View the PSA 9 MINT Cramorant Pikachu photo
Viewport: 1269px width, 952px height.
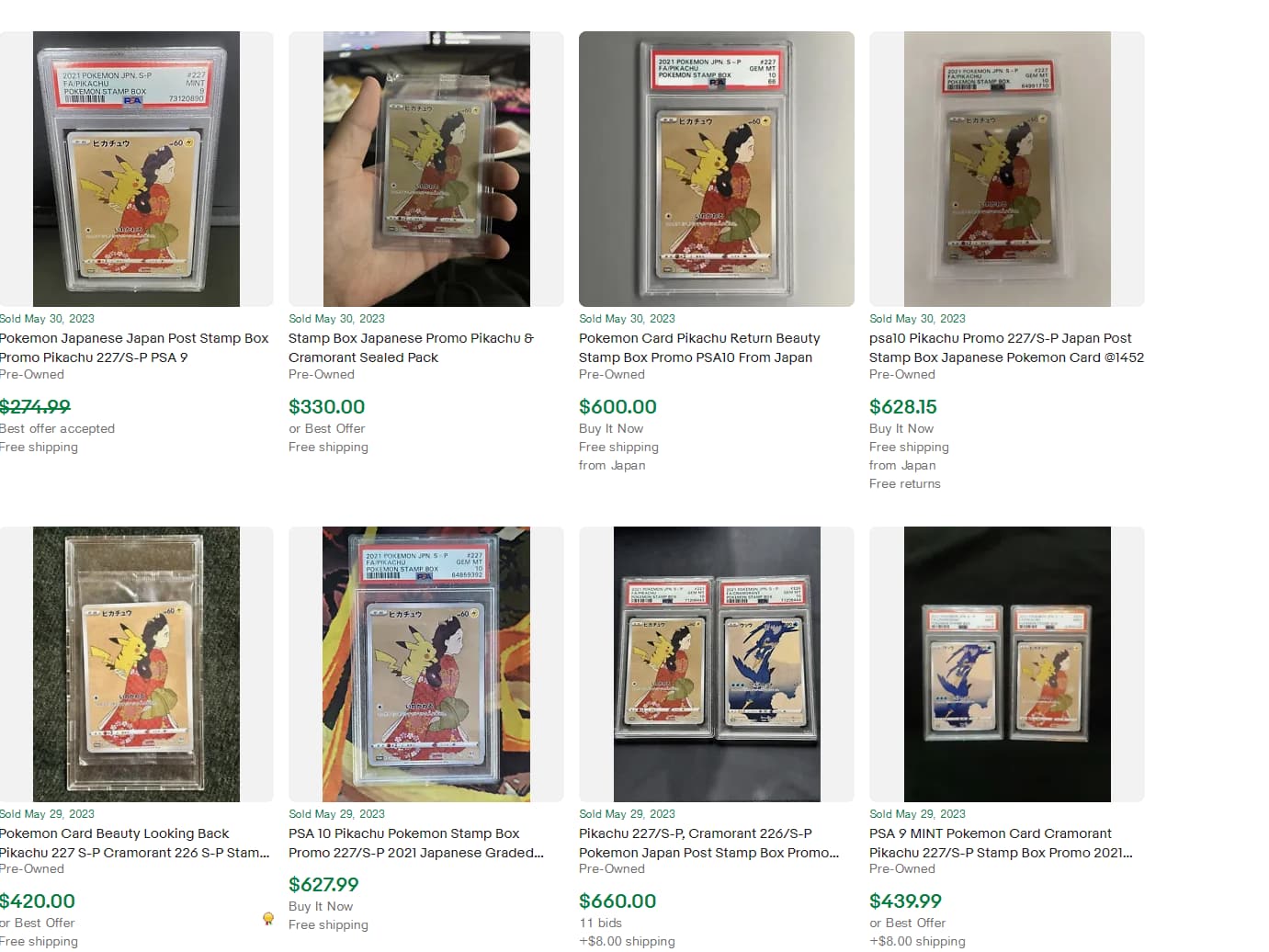[1007, 664]
